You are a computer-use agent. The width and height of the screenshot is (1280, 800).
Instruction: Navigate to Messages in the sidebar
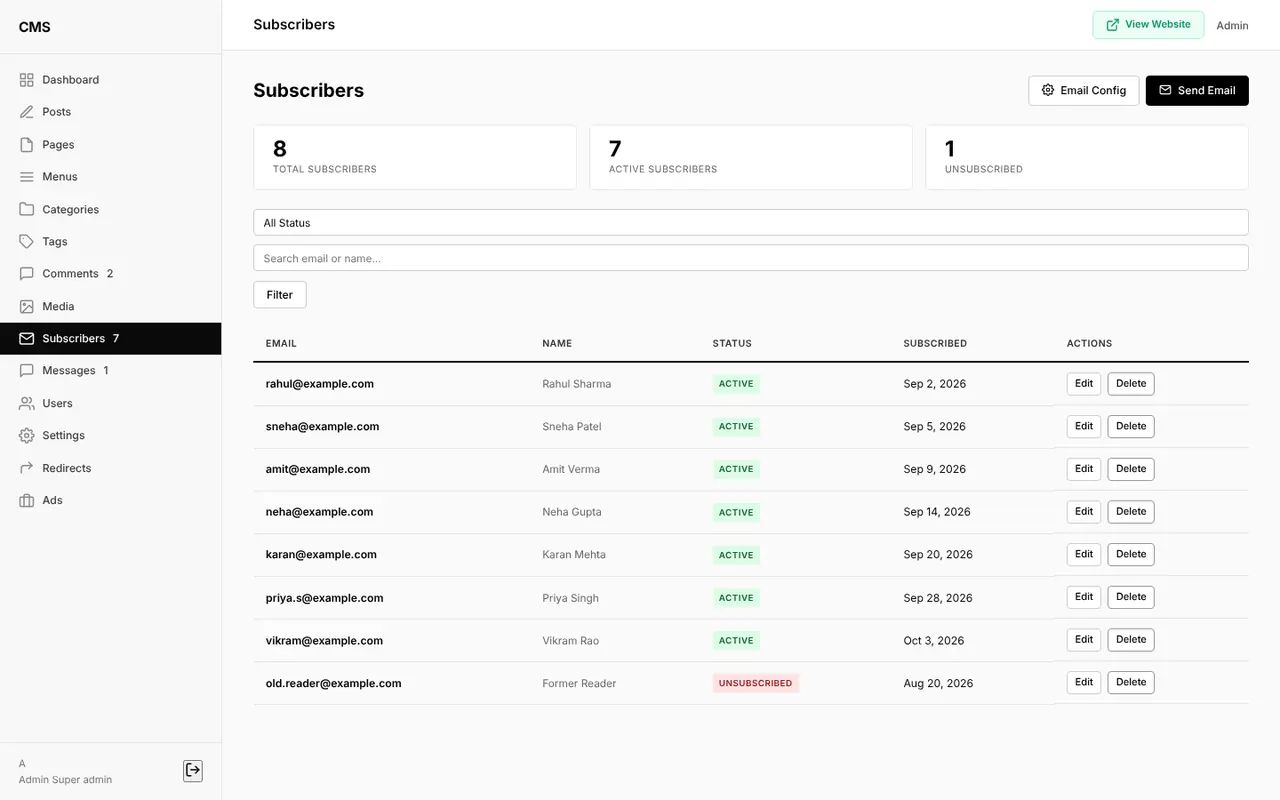(x=111, y=371)
